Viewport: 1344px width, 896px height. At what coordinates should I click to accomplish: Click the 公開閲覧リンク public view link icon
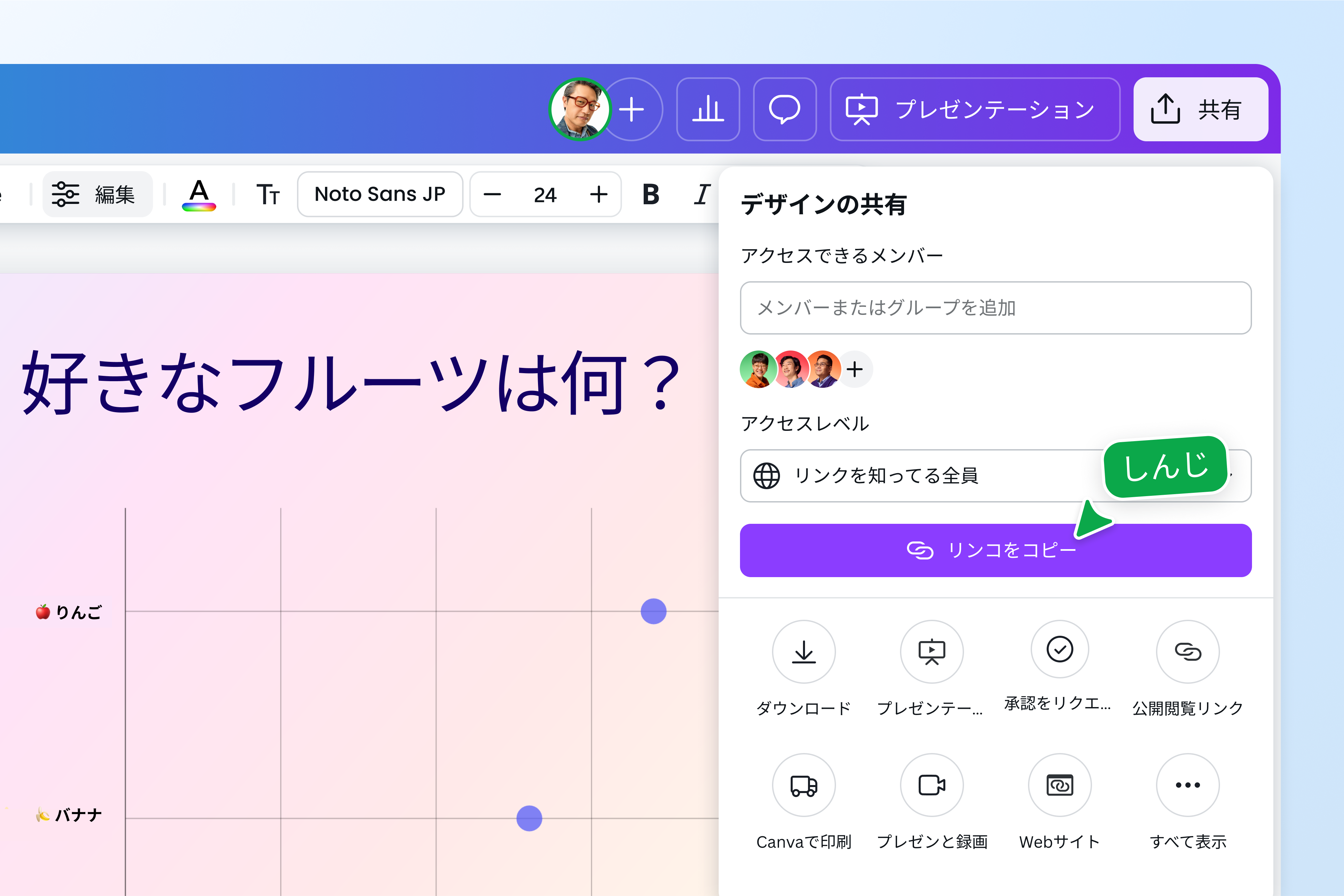[x=1188, y=652]
